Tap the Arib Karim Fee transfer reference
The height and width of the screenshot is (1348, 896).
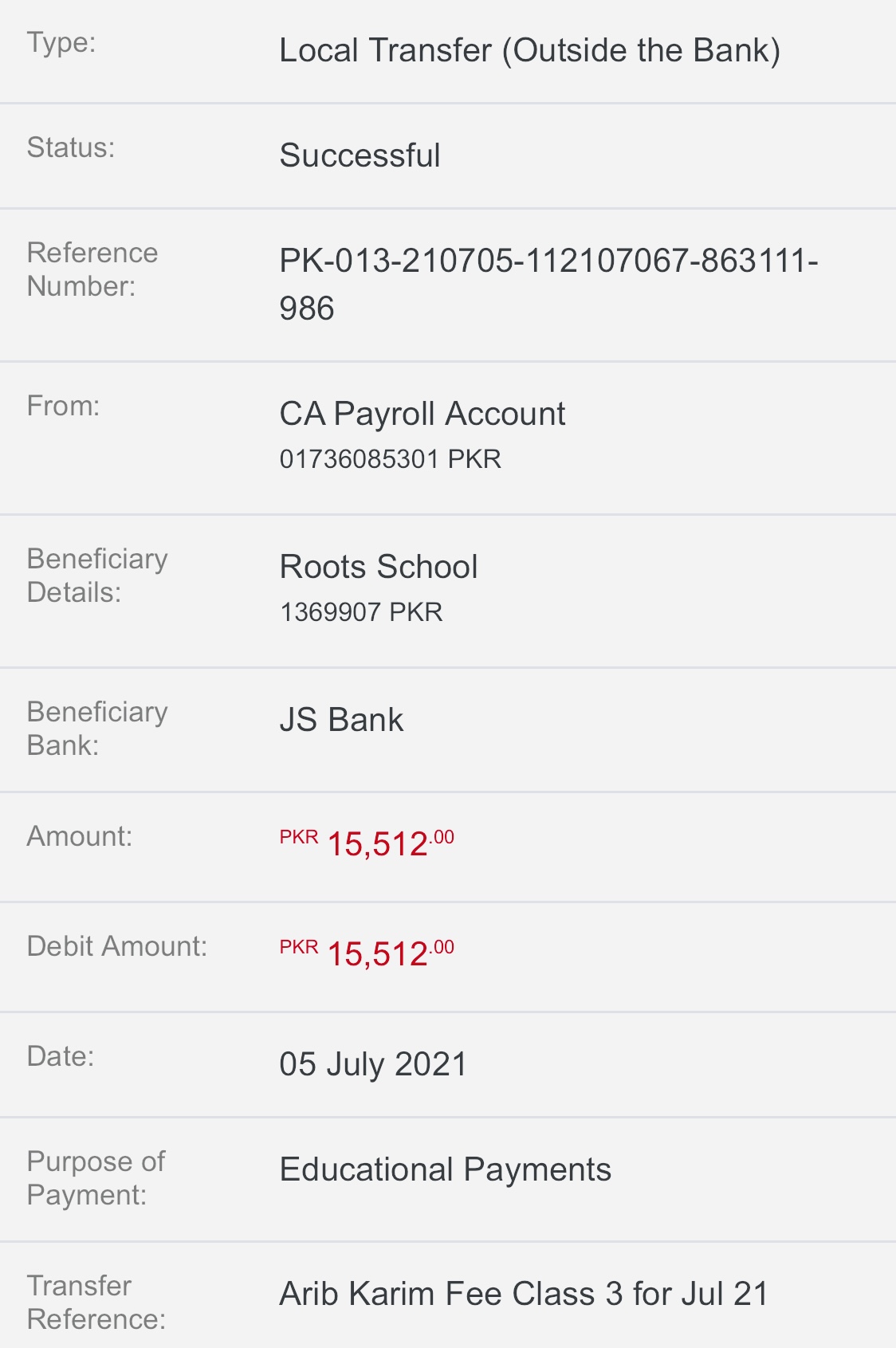[x=524, y=1294]
